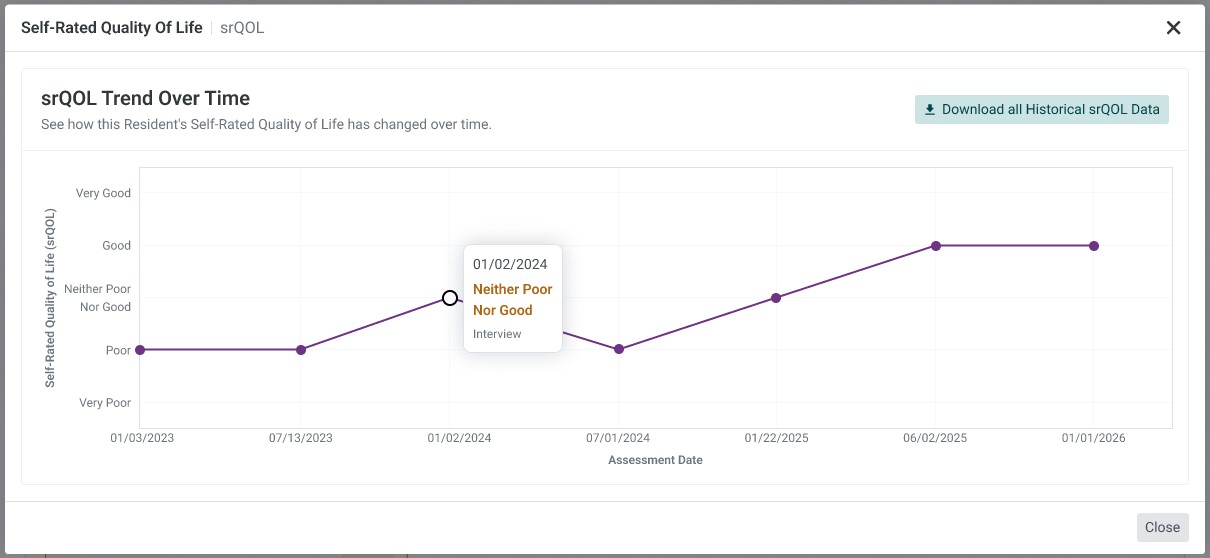Click the Very Good axis label
This screenshot has width=1210, height=558.
point(103,193)
